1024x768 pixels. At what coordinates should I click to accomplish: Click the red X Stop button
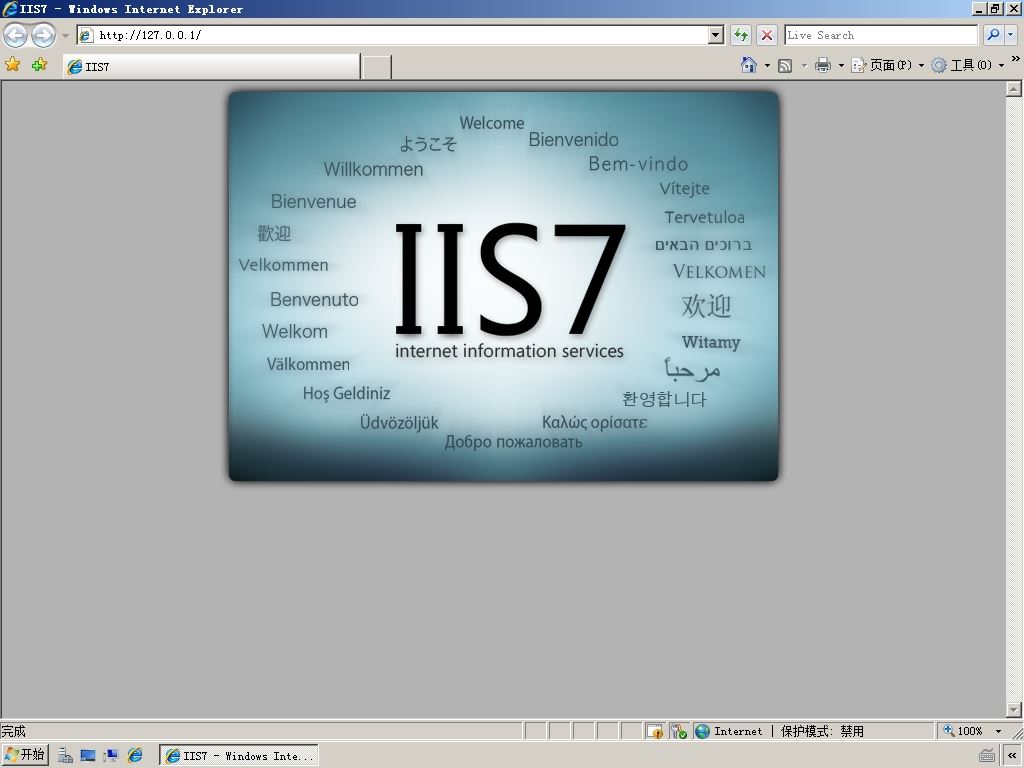pyautogui.click(x=767, y=35)
